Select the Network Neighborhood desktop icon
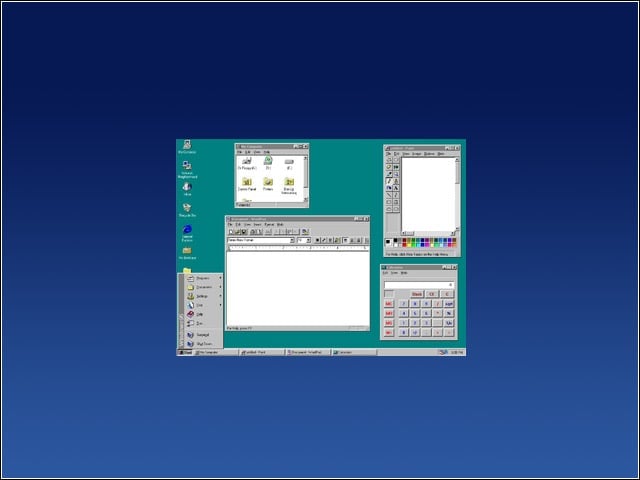 click(x=187, y=169)
